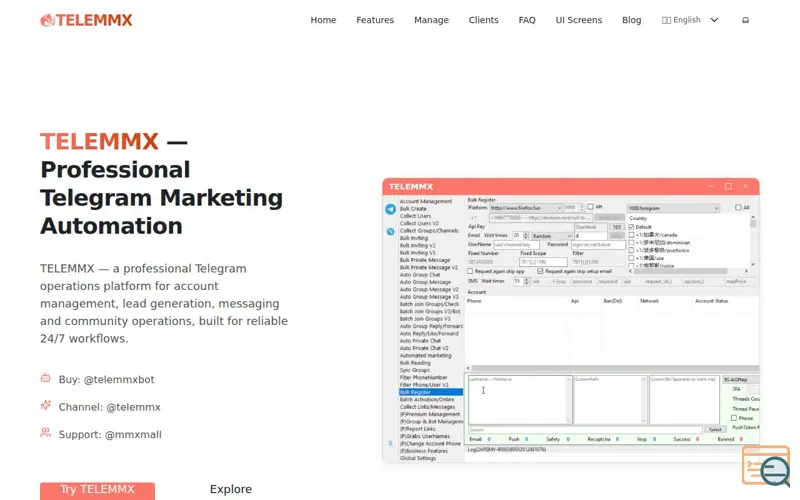800x500 pixels.
Task: Enable Request again skip app checkbox
Action: 470,271
